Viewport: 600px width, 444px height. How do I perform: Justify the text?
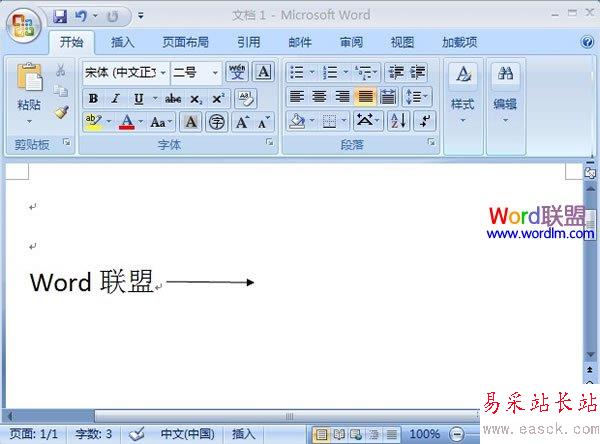coord(365,96)
